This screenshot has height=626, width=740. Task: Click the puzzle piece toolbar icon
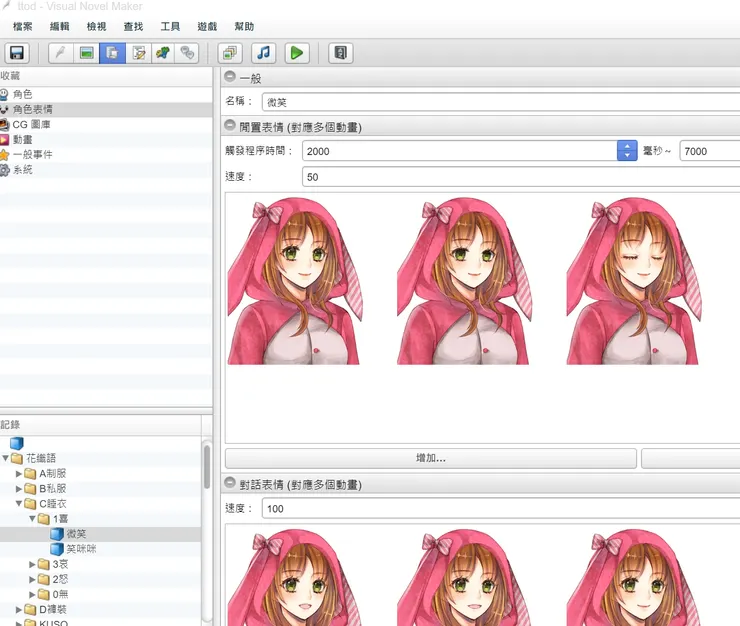[162, 53]
